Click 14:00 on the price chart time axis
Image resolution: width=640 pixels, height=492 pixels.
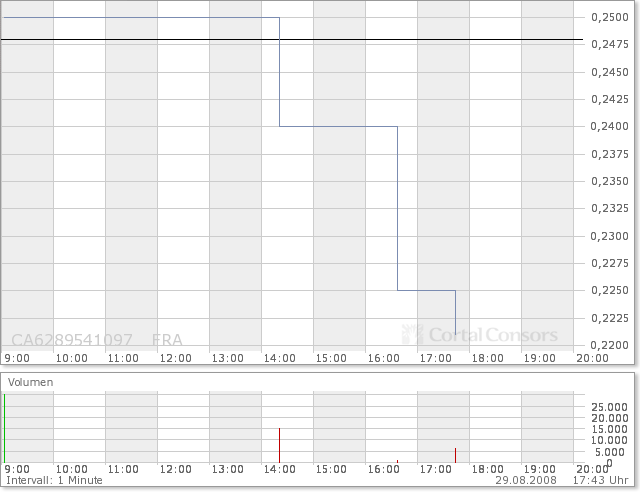[x=280, y=358]
